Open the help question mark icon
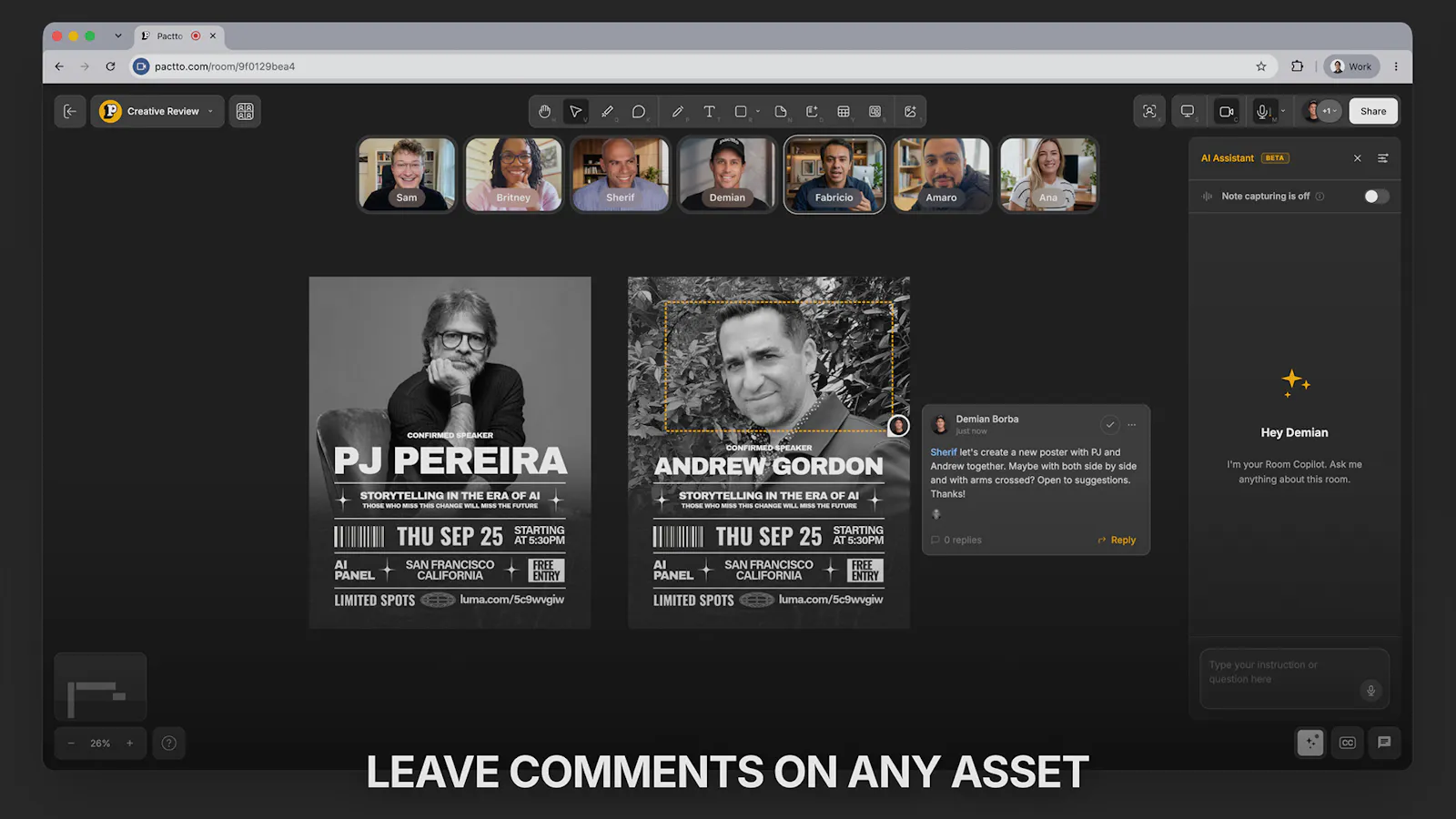1456x819 pixels. [x=168, y=743]
